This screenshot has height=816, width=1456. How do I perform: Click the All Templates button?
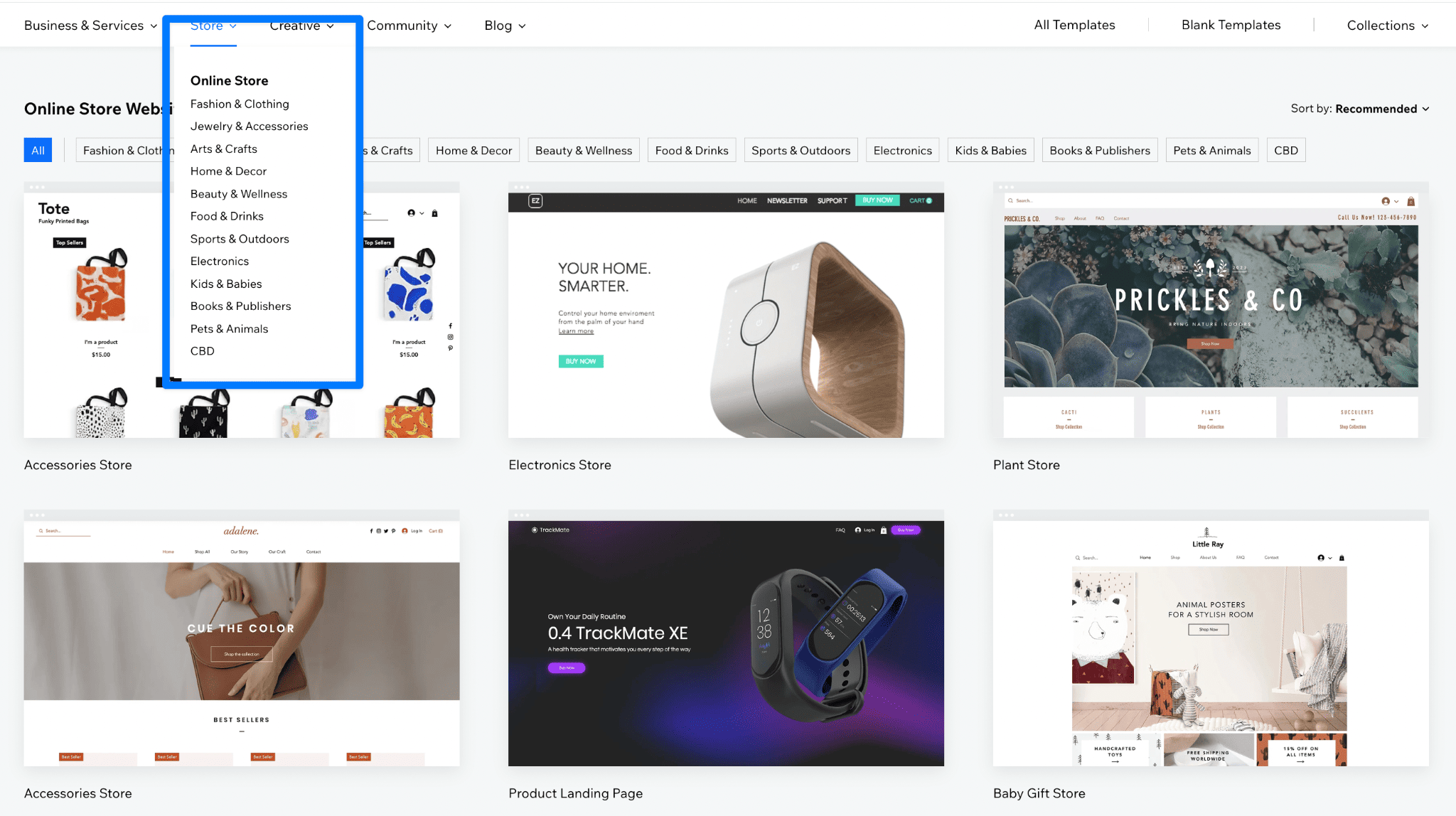1074,24
